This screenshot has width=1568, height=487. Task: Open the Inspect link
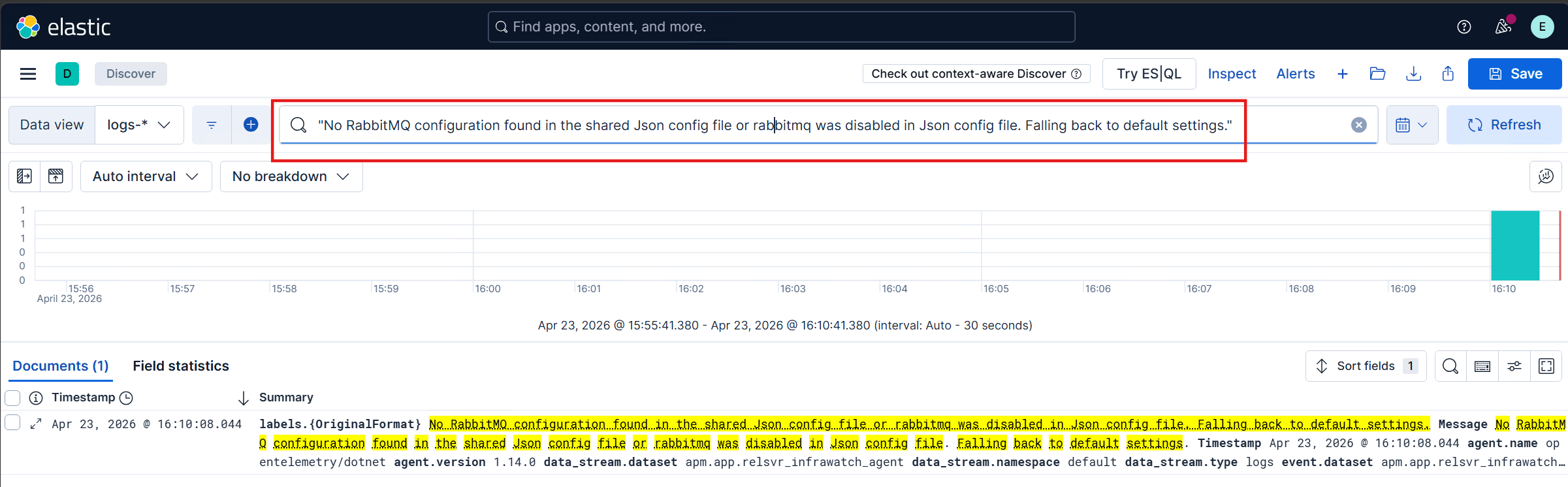click(1232, 74)
